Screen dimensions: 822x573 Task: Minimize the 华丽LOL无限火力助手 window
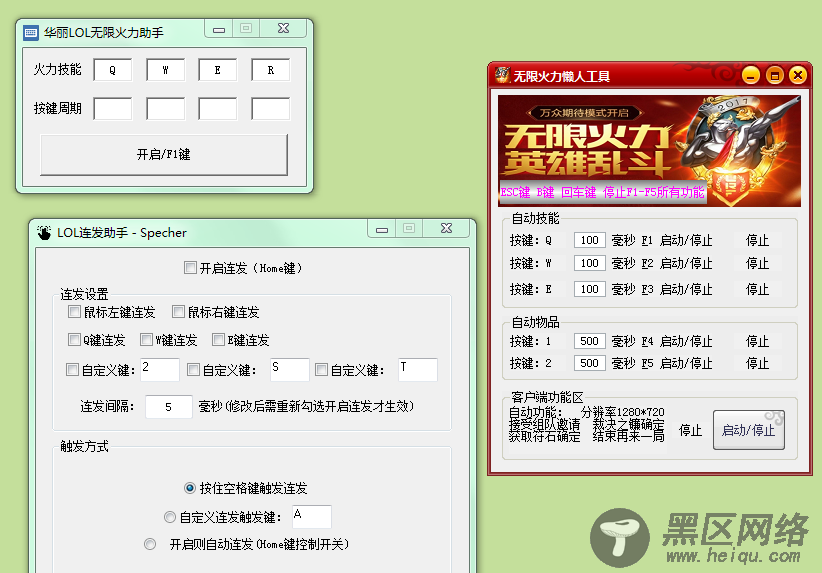click(x=219, y=29)
